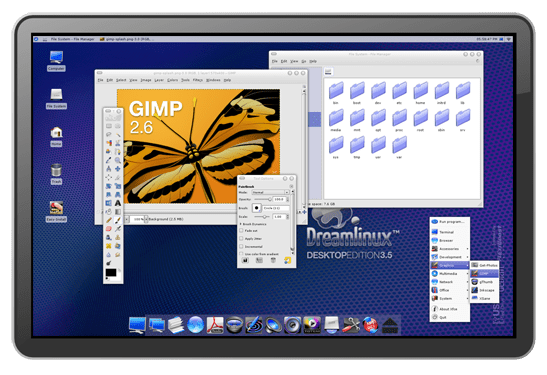Click the brush preview button in Tool Options

[256, 208]
